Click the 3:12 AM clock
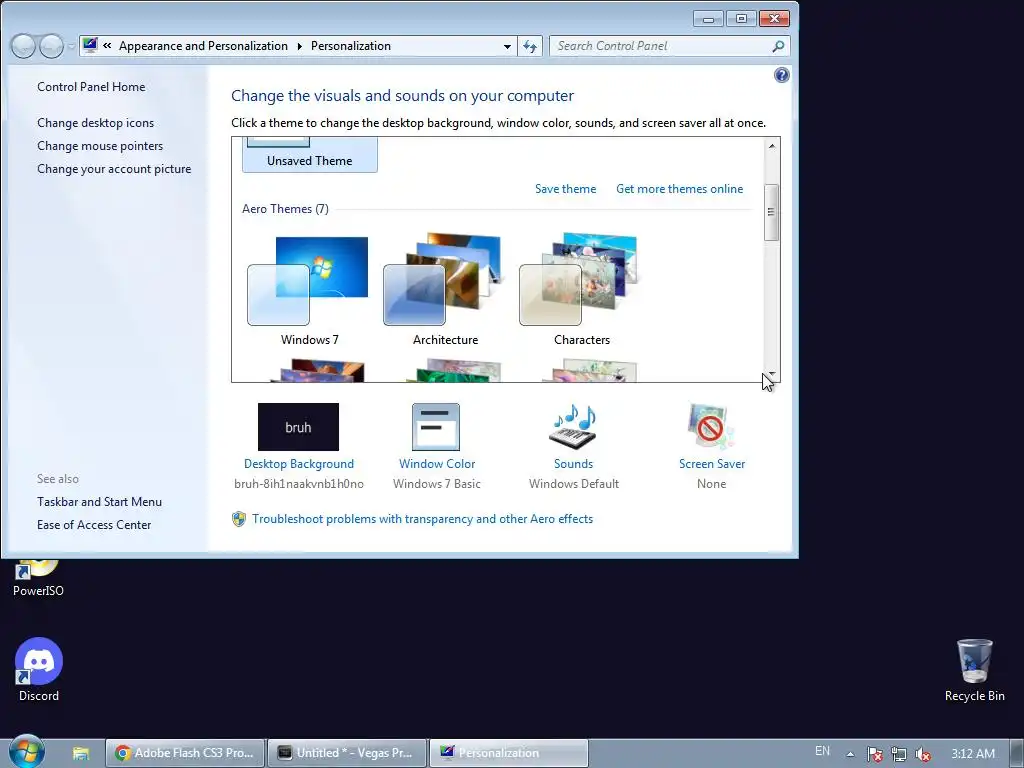 pos(973,754)
